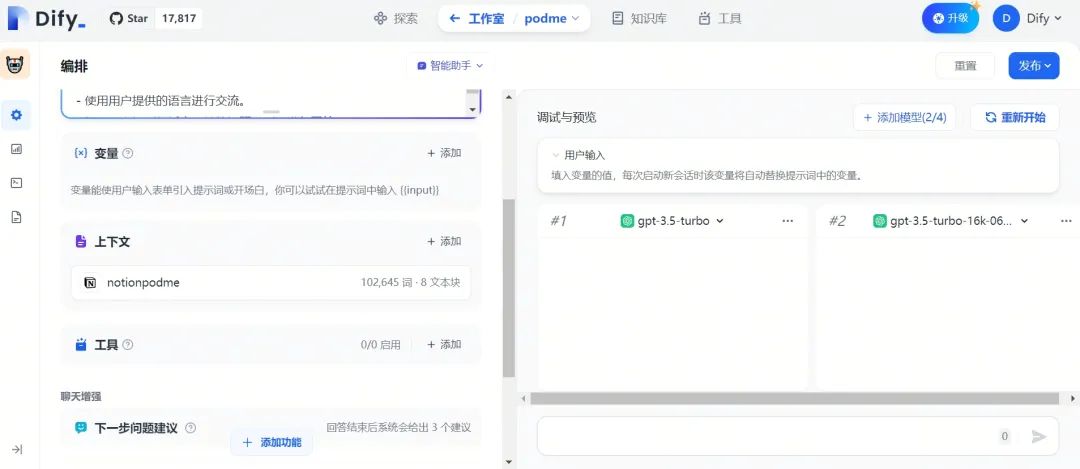Click the 重新开始 restart button

1015,117
